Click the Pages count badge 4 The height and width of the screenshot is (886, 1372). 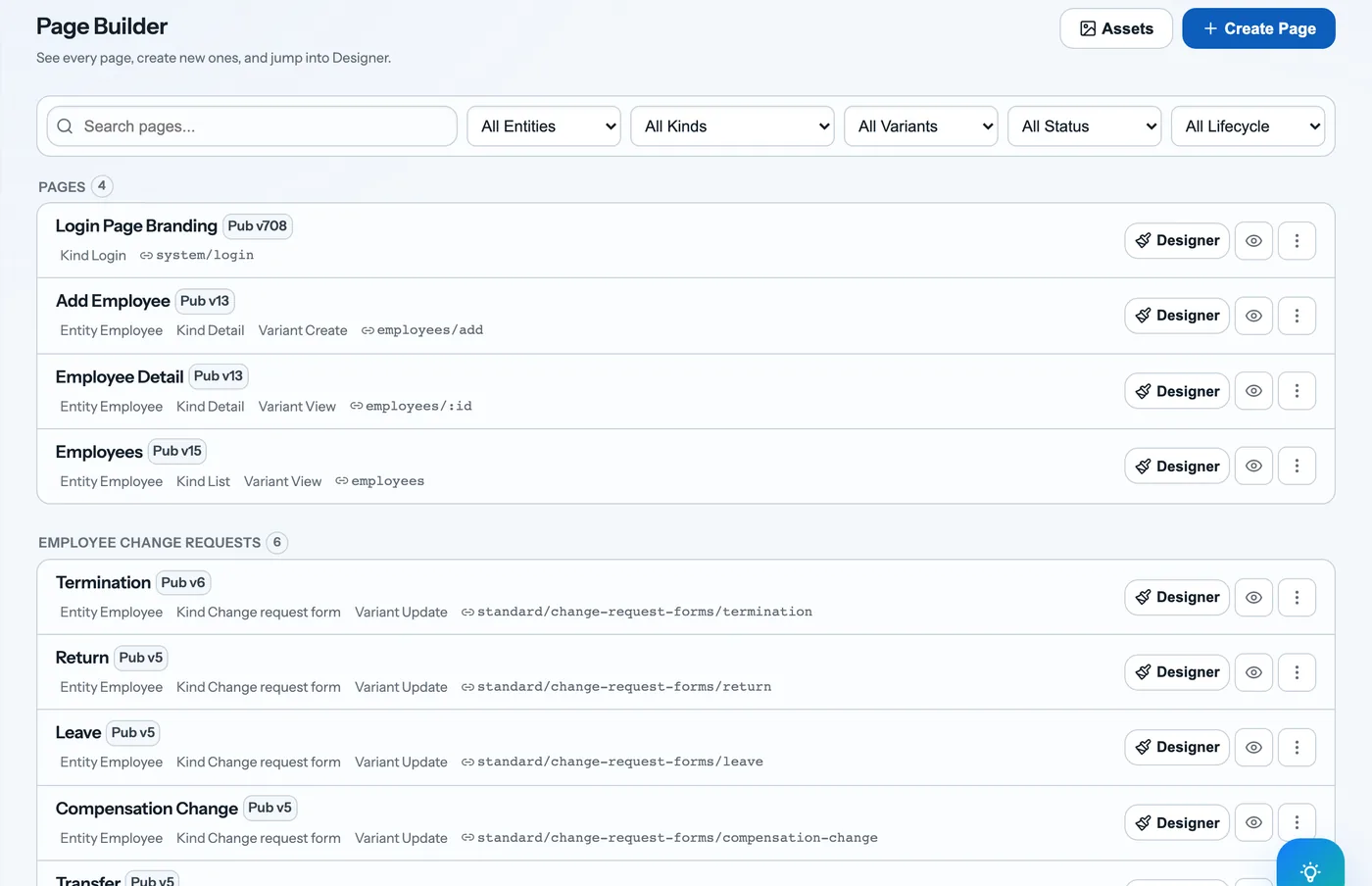tap(102, 186)
